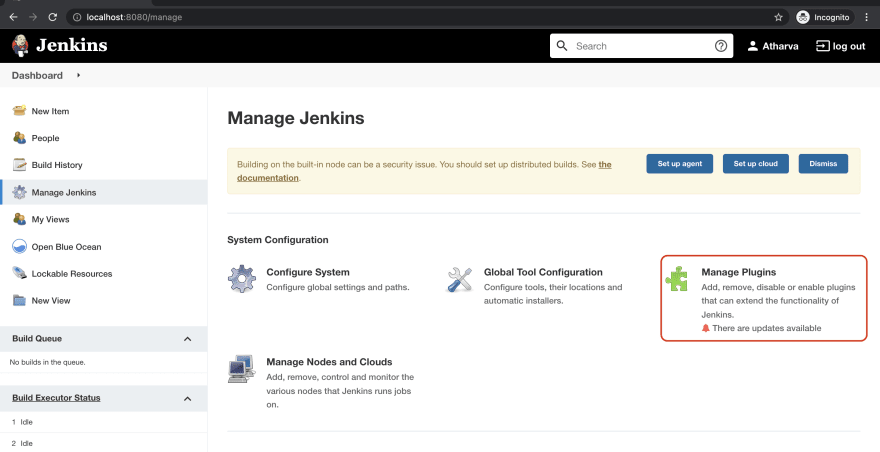880x452 pixels.
Task: Open the Manage Plugins heading
Action: [x=739, y=272]
